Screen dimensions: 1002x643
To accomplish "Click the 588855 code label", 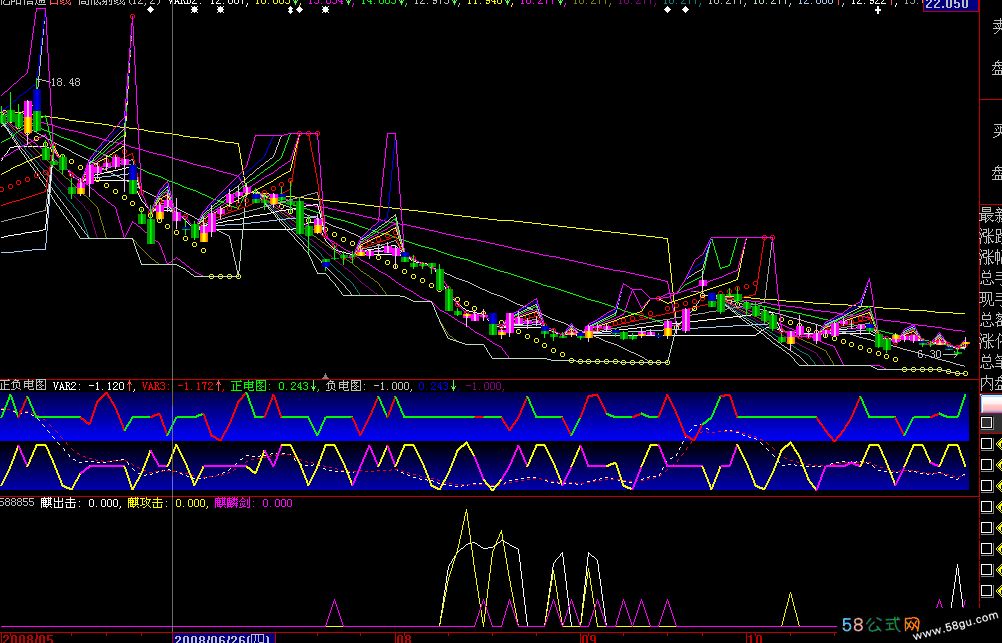I will tap(17, 503).
